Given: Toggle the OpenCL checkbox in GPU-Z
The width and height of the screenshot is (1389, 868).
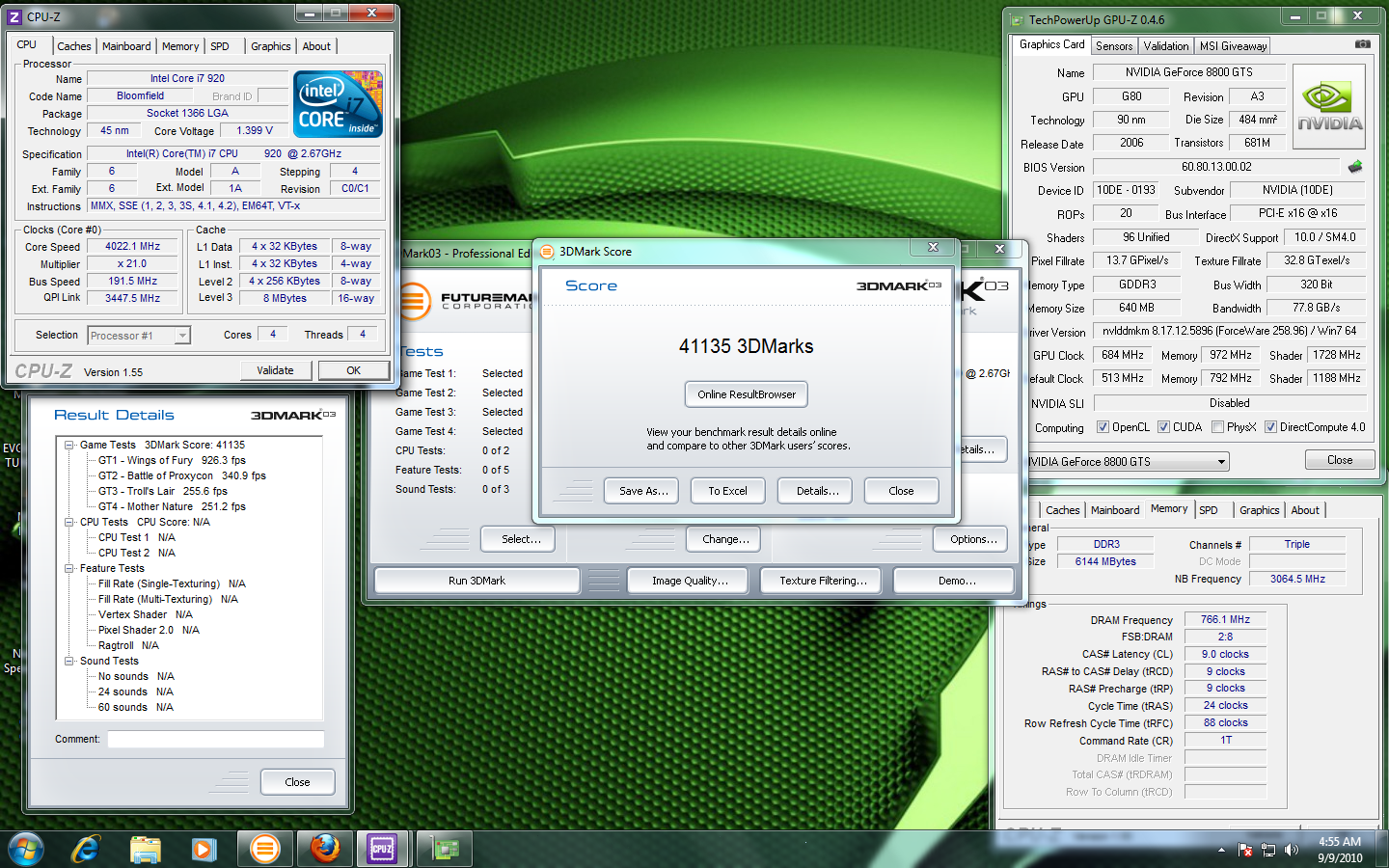Looking at the screenshot, I should click(x=1103, y=427).
